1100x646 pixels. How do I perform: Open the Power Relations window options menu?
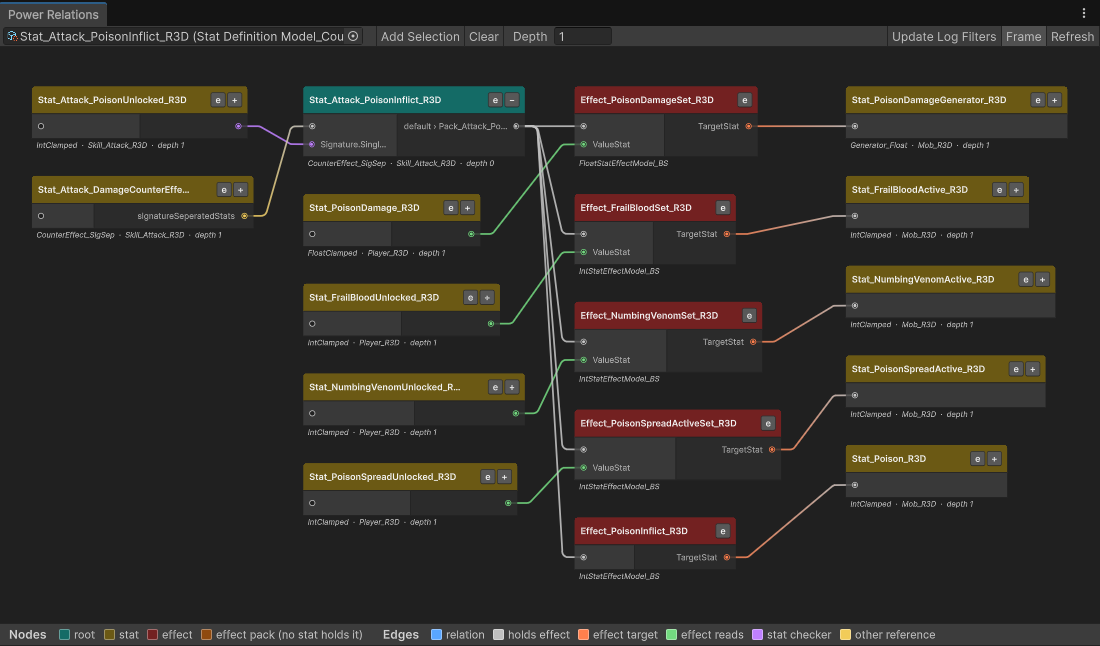[x=1084, y=13]
